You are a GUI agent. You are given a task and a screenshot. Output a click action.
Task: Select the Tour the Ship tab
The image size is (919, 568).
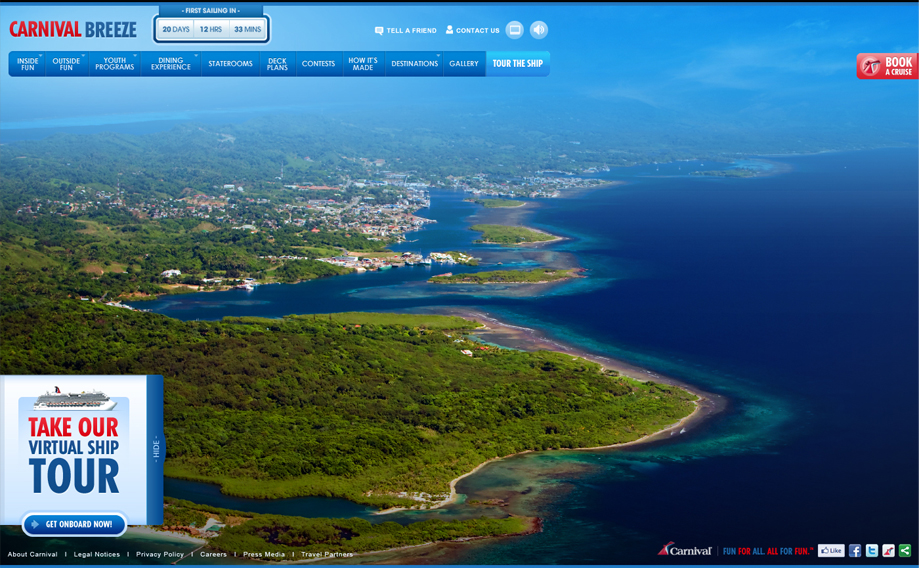pyautogui.click(x=517, y=64)
